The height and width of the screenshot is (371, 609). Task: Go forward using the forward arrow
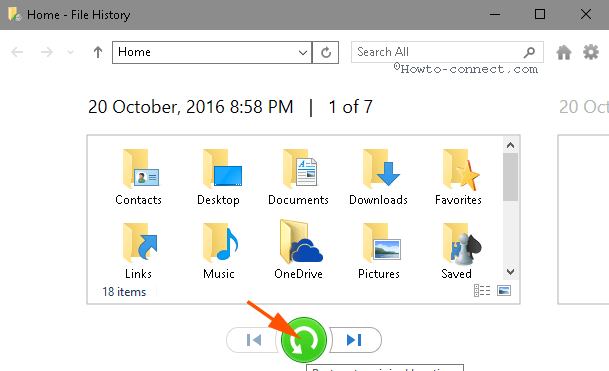tap(47, 52)
